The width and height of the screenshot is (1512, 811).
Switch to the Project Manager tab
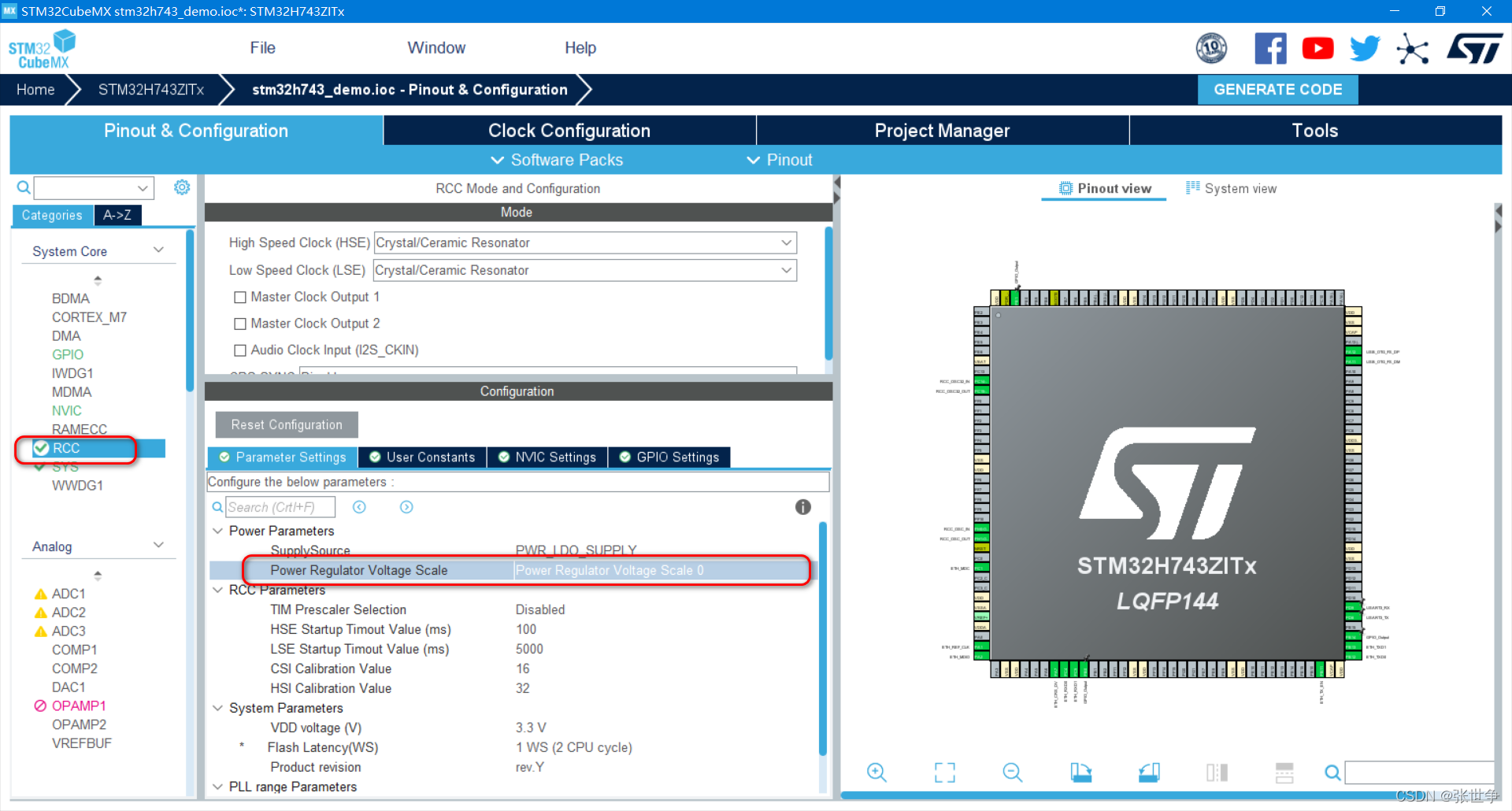tap(942, 131)
